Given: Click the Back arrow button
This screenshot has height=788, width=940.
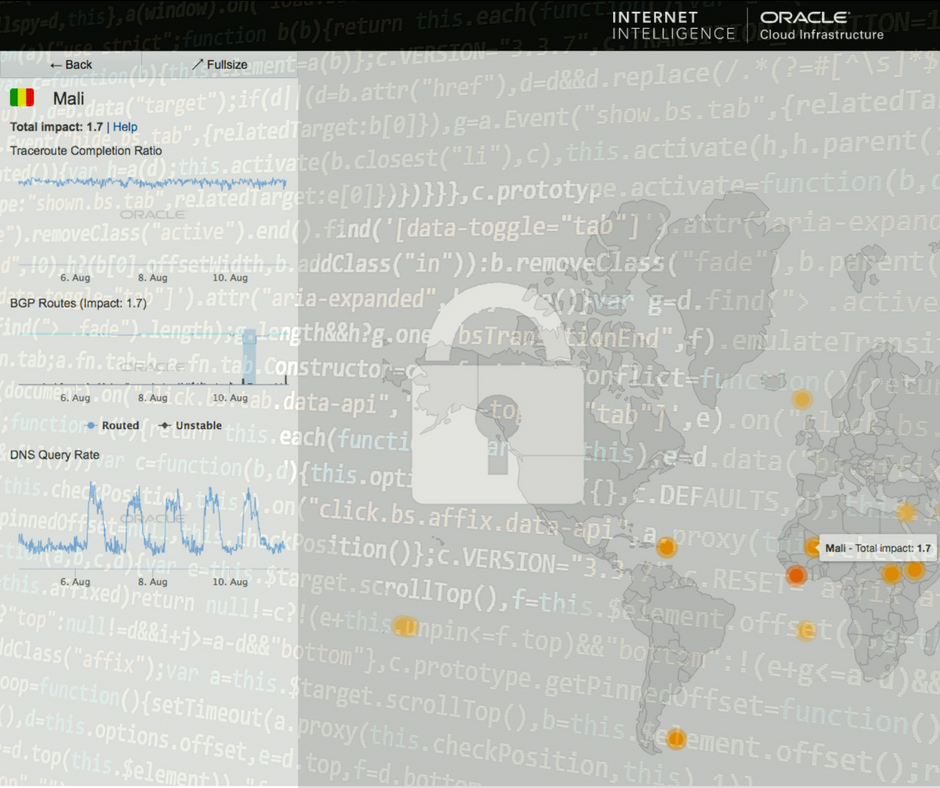Looking at the screenshot, I should tap(70, 65).
